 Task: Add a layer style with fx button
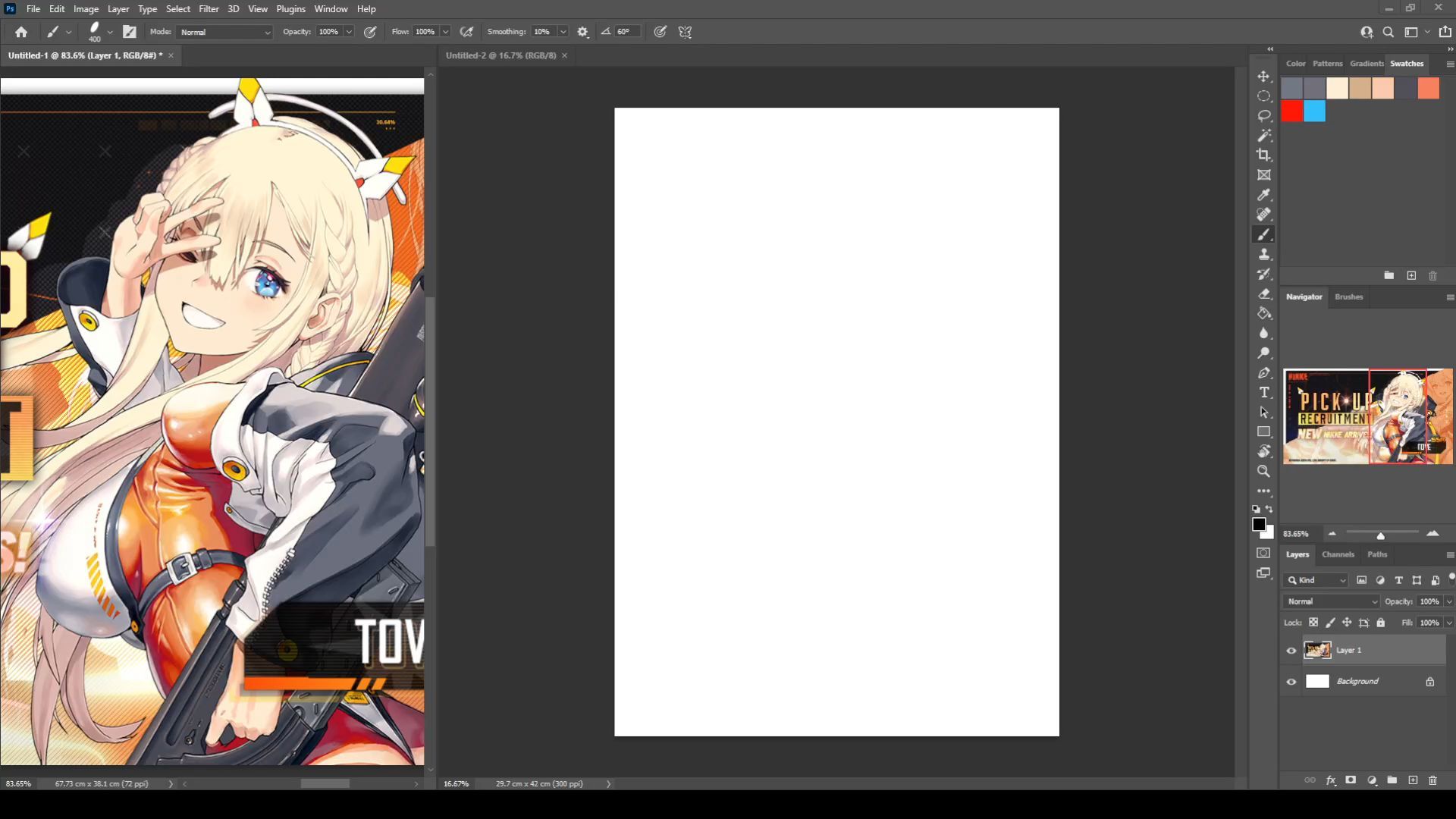coord(1331,780)
